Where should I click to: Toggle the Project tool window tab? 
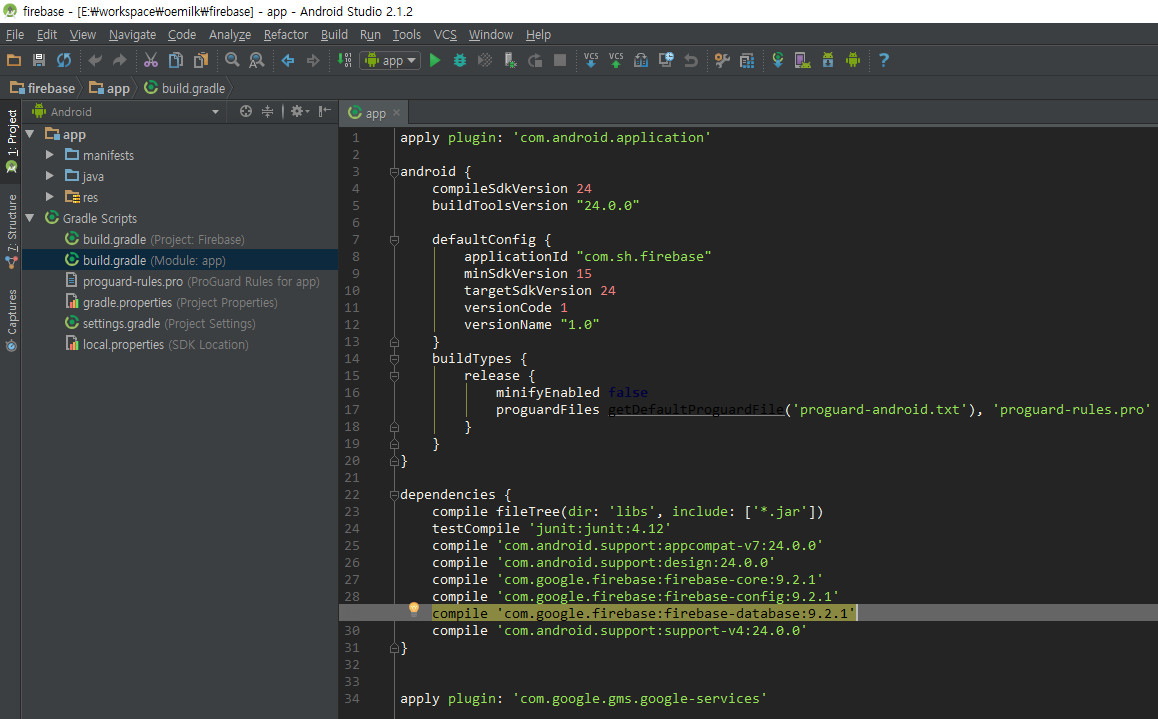[11, 140]
